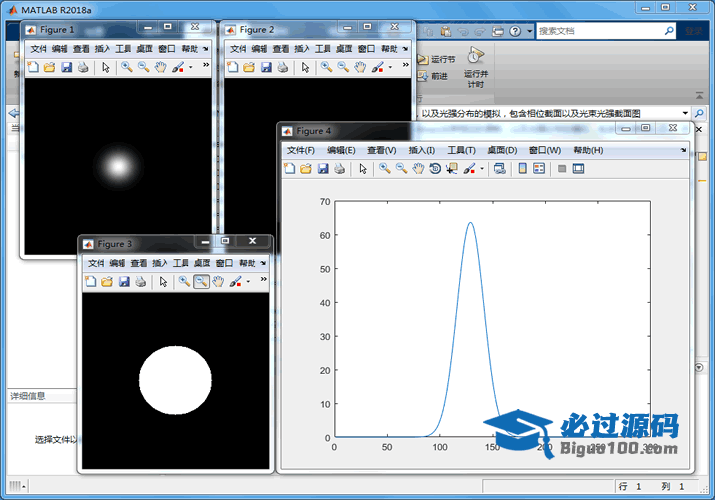715x500 pixels.
Task: Click 登录 sign-in link in MATLAB
Action: pos(694,31)
